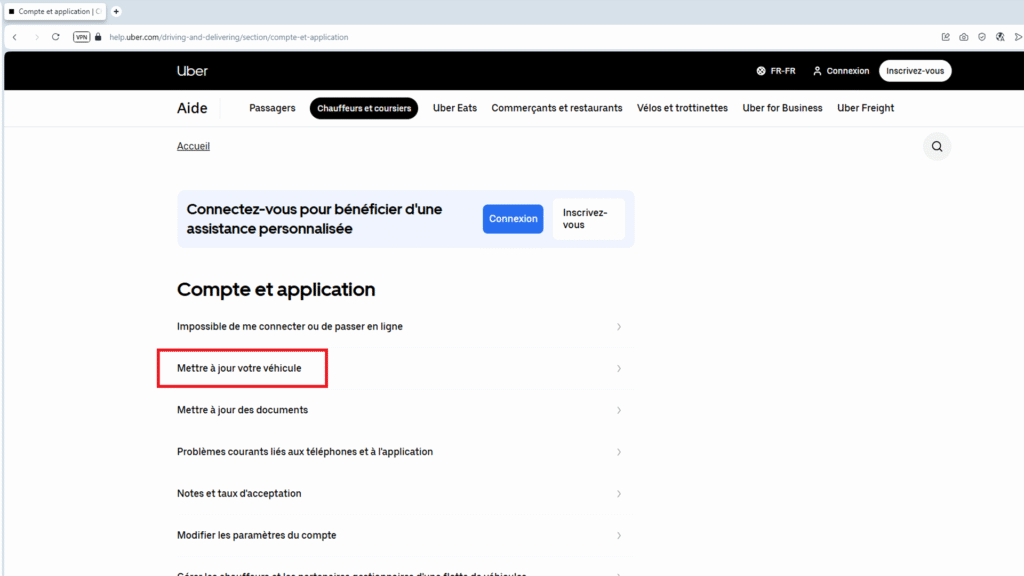Click the share page icon in toolbar
This screenshot has width=1024, height=576.
click(x=945, y=37)
